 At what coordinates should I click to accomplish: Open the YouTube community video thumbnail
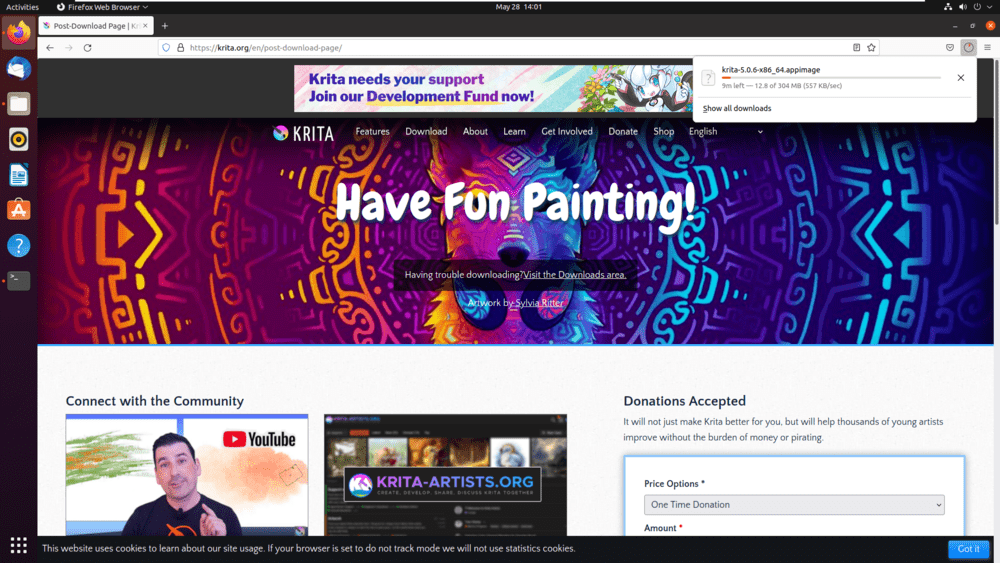click(187, 475)
